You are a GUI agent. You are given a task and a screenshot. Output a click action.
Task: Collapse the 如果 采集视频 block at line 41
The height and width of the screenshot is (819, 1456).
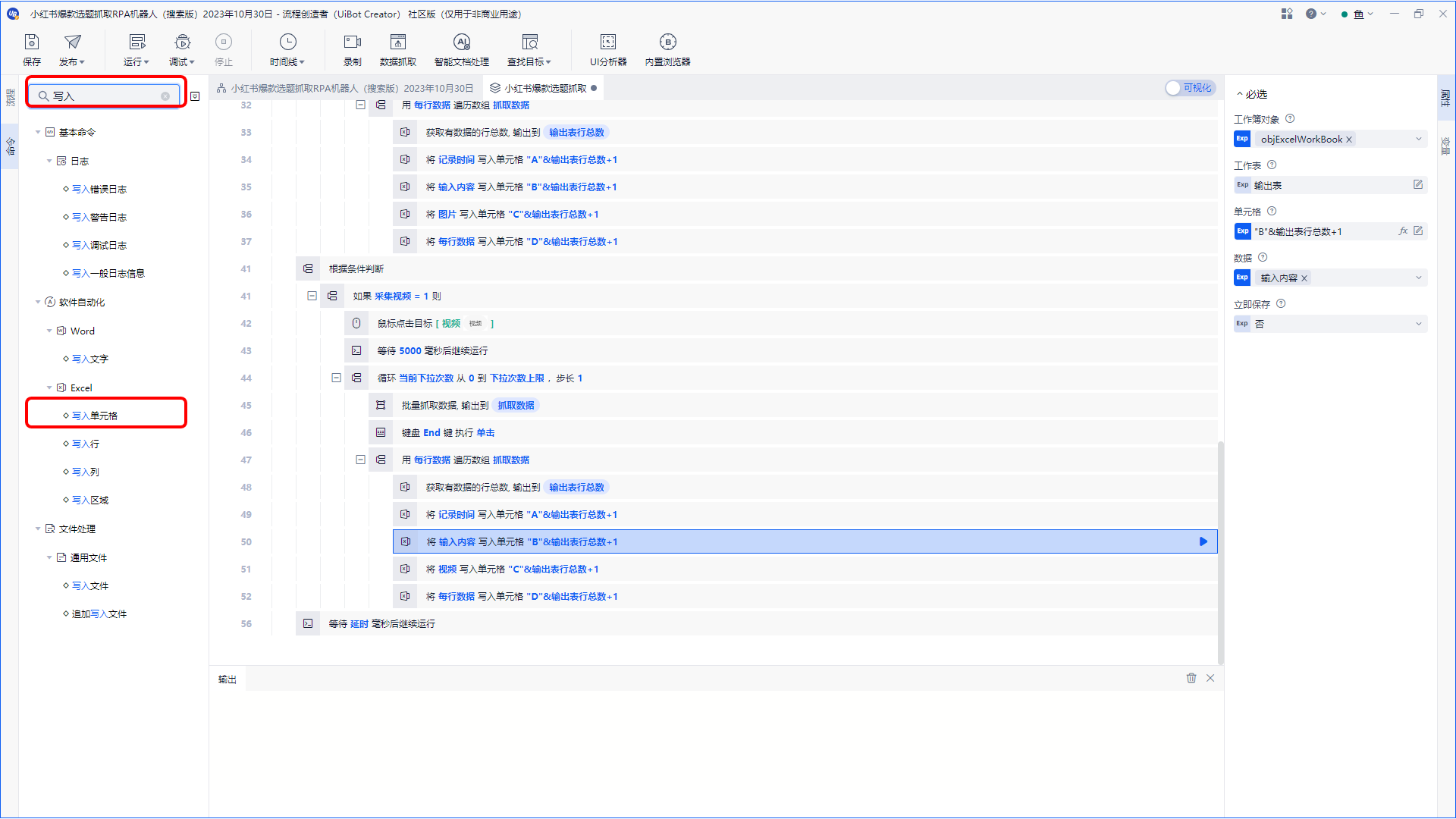point(312,296)
